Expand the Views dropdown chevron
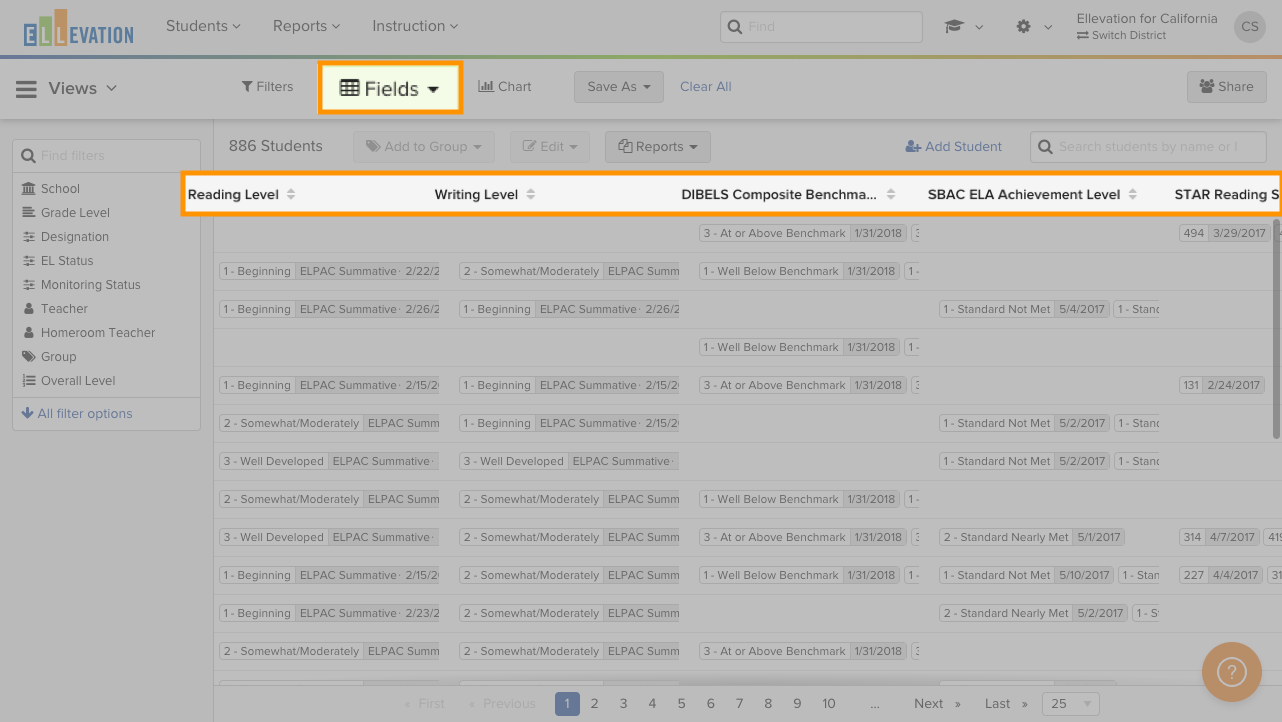This screenshot has height=722, width=1282. click(111, 88)
